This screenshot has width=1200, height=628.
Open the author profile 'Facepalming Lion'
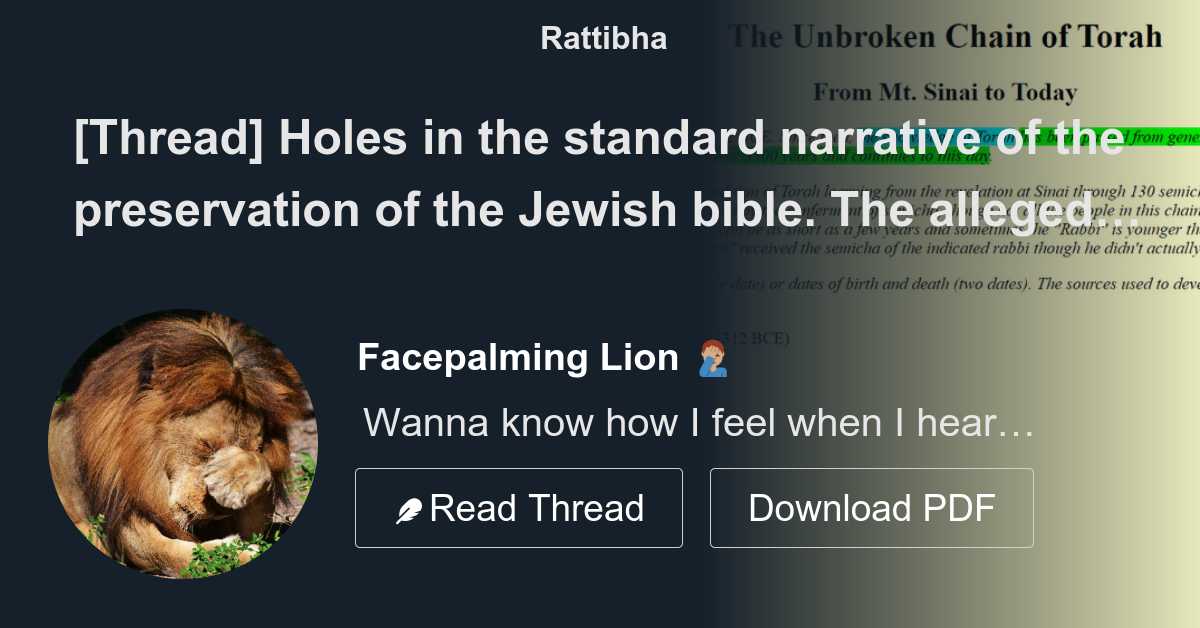pos(519,357)
